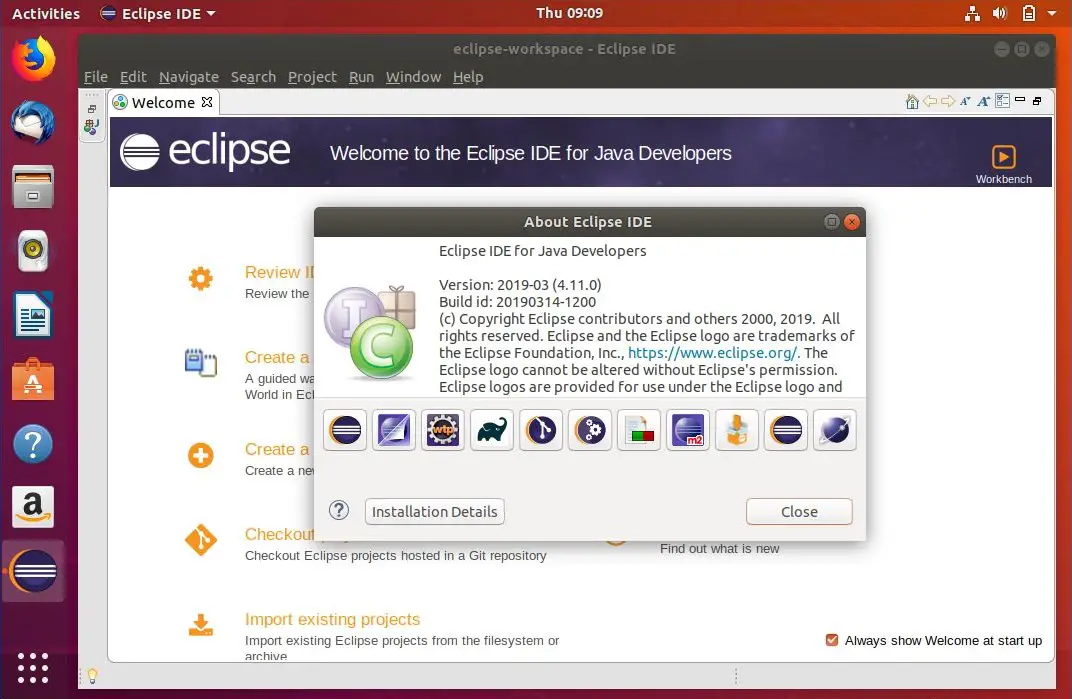
Task: Open the Search menu
Action: click(x=253, y=77)
